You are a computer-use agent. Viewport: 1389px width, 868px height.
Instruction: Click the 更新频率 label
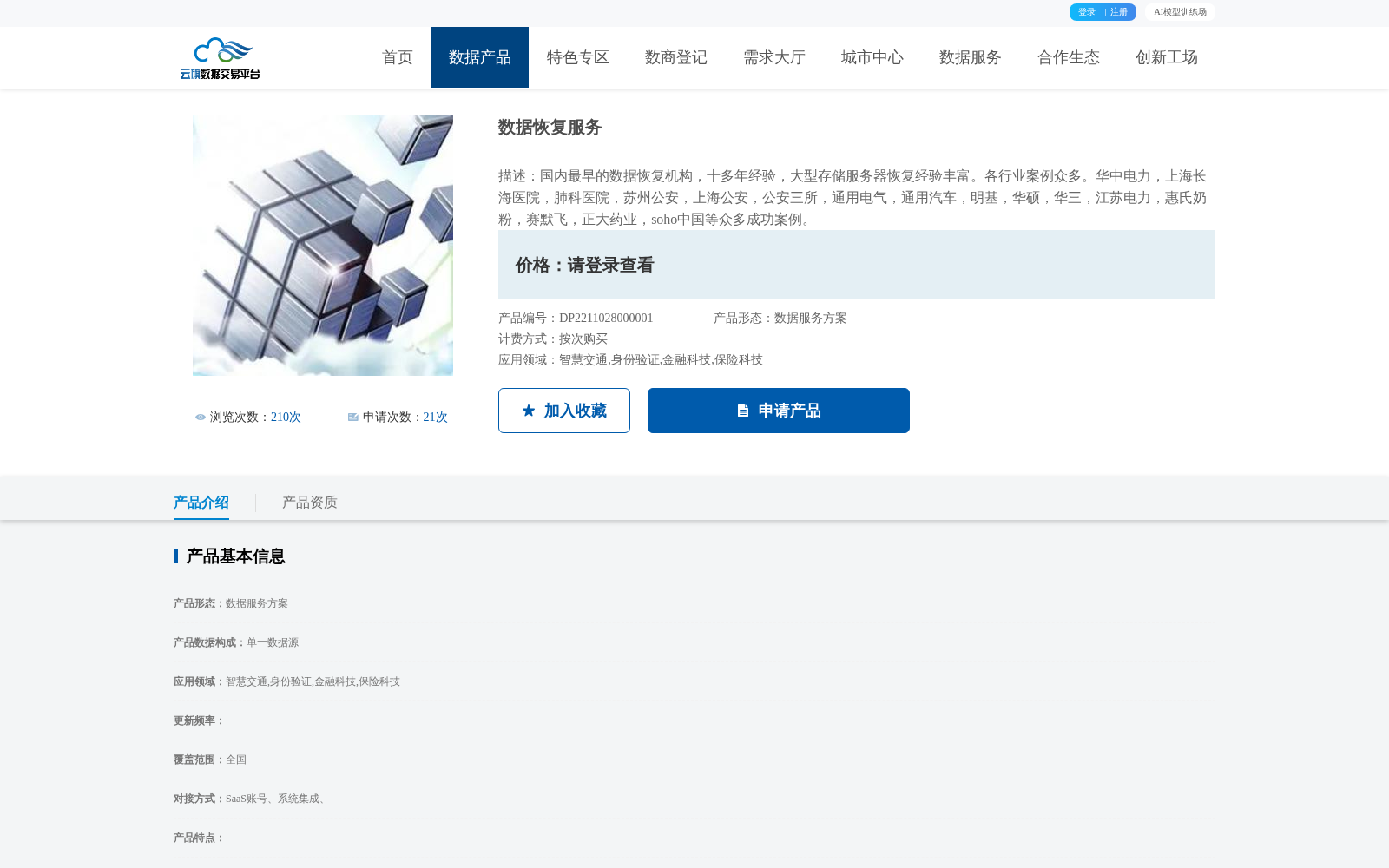(x=199, y=720)
